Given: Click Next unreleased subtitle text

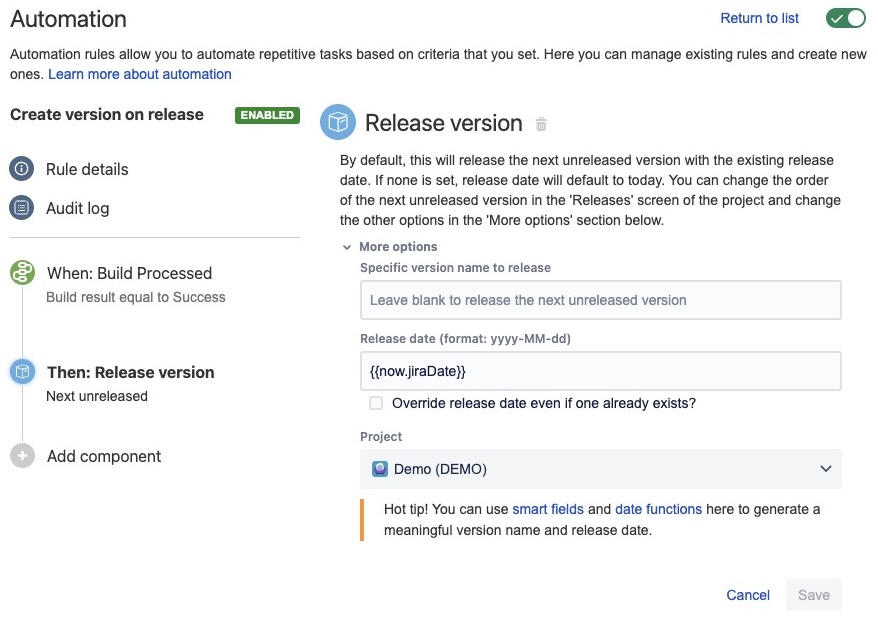Looking at the screenshot, I should [97, 396].
